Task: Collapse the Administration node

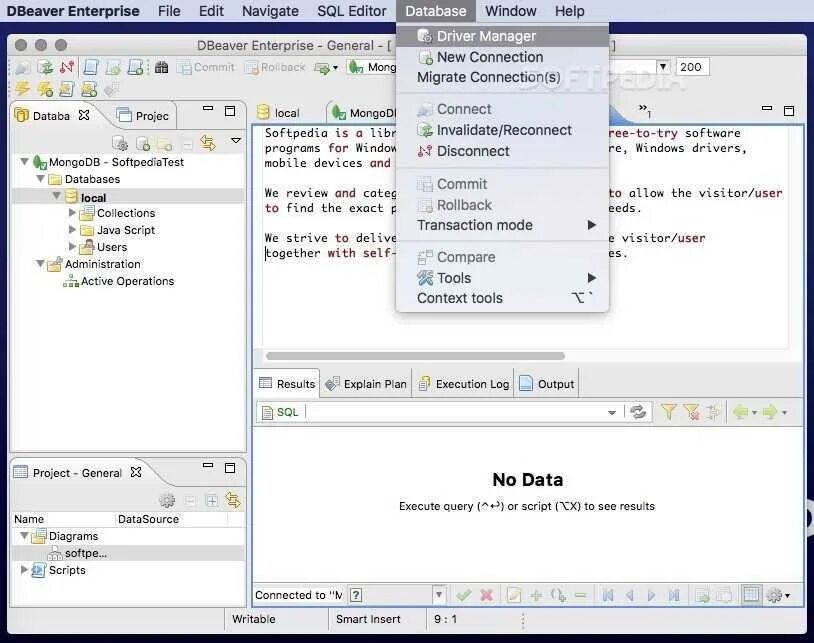Action: tap(40, 264)
